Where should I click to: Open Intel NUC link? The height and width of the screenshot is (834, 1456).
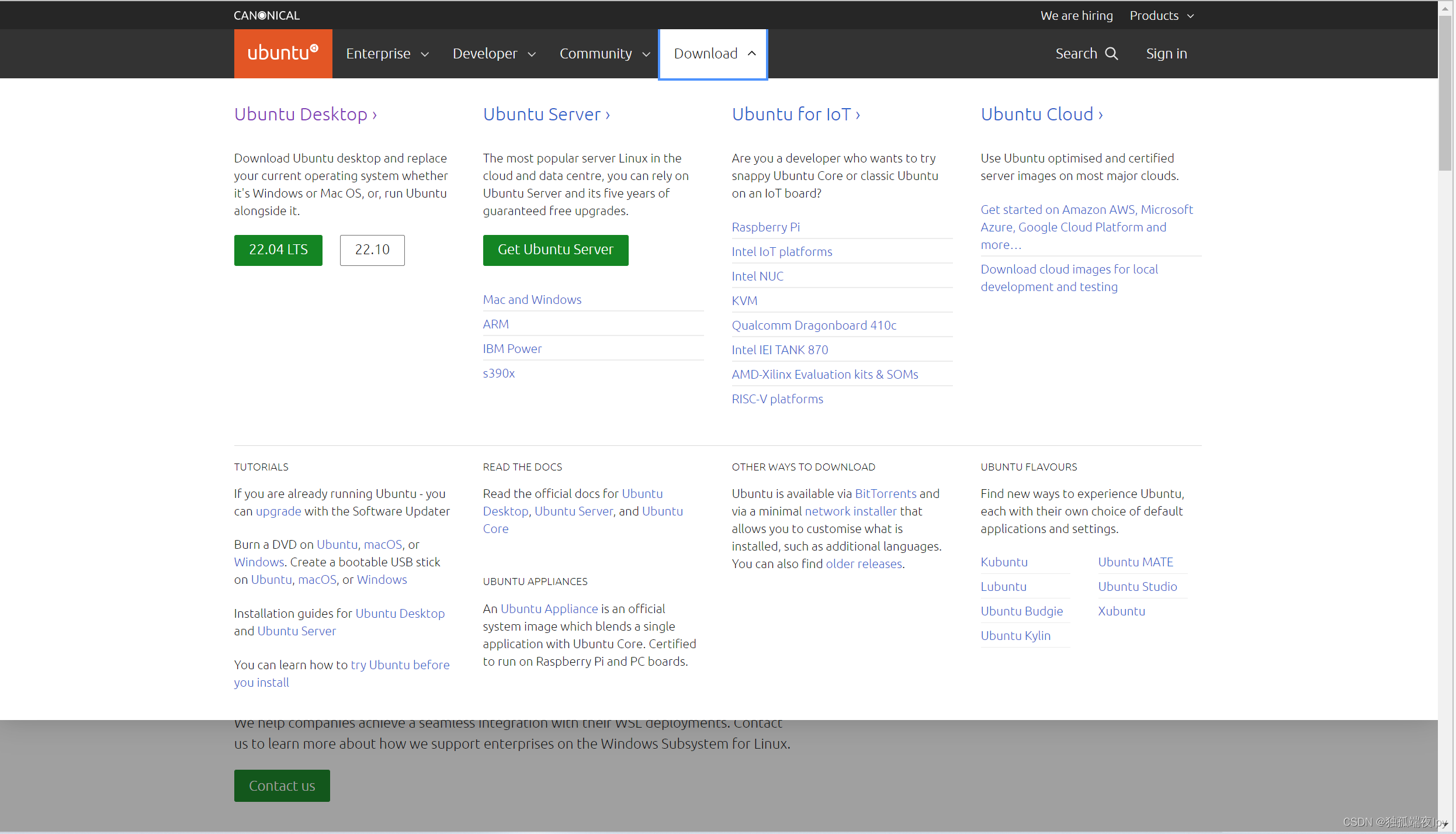pyautogui.click(x=758, y=276)
